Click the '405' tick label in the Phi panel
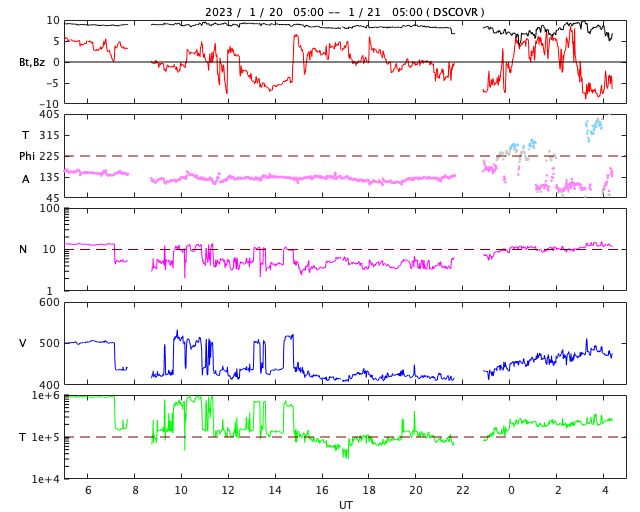 [49, 115]
